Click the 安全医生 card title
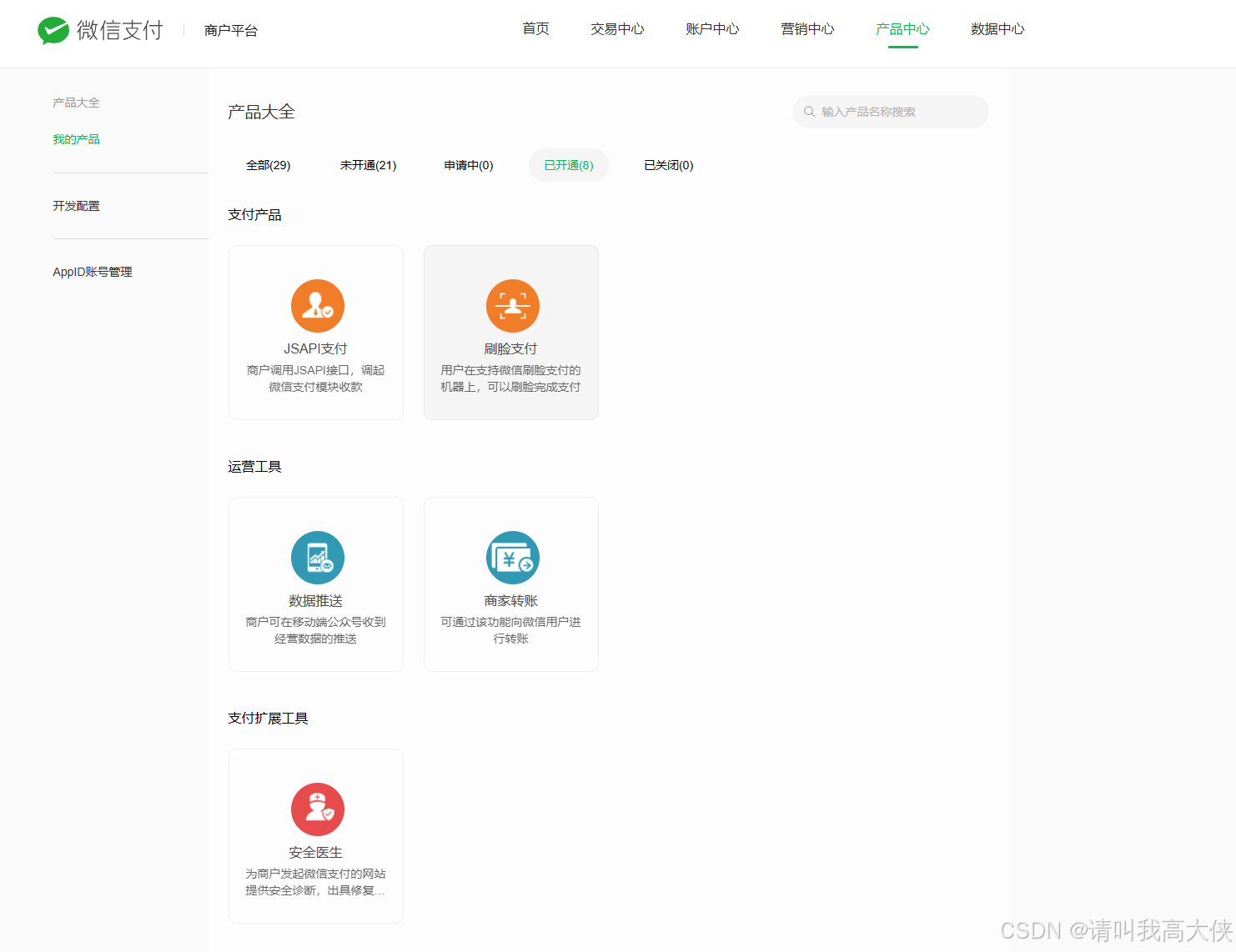The image size is (1236, 952). point(315,852)
